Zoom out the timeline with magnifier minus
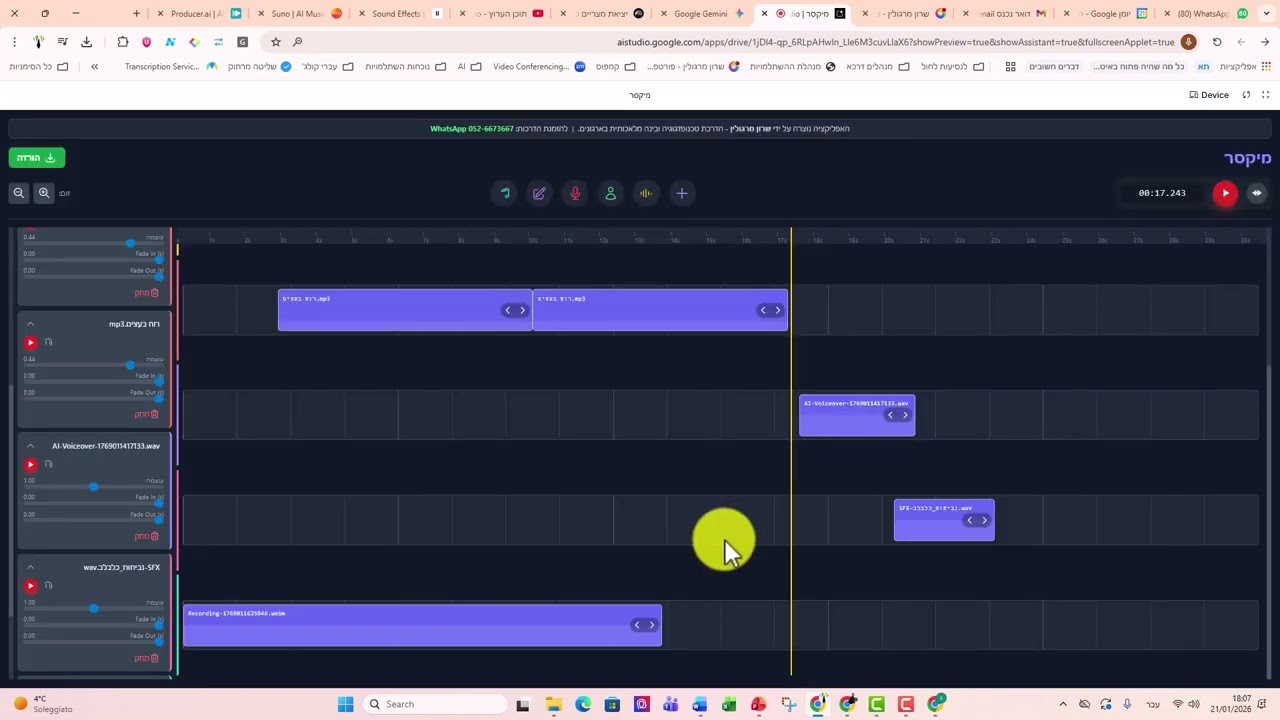The width and height of the screenshot is (1280, 720). tap(18, 193)
